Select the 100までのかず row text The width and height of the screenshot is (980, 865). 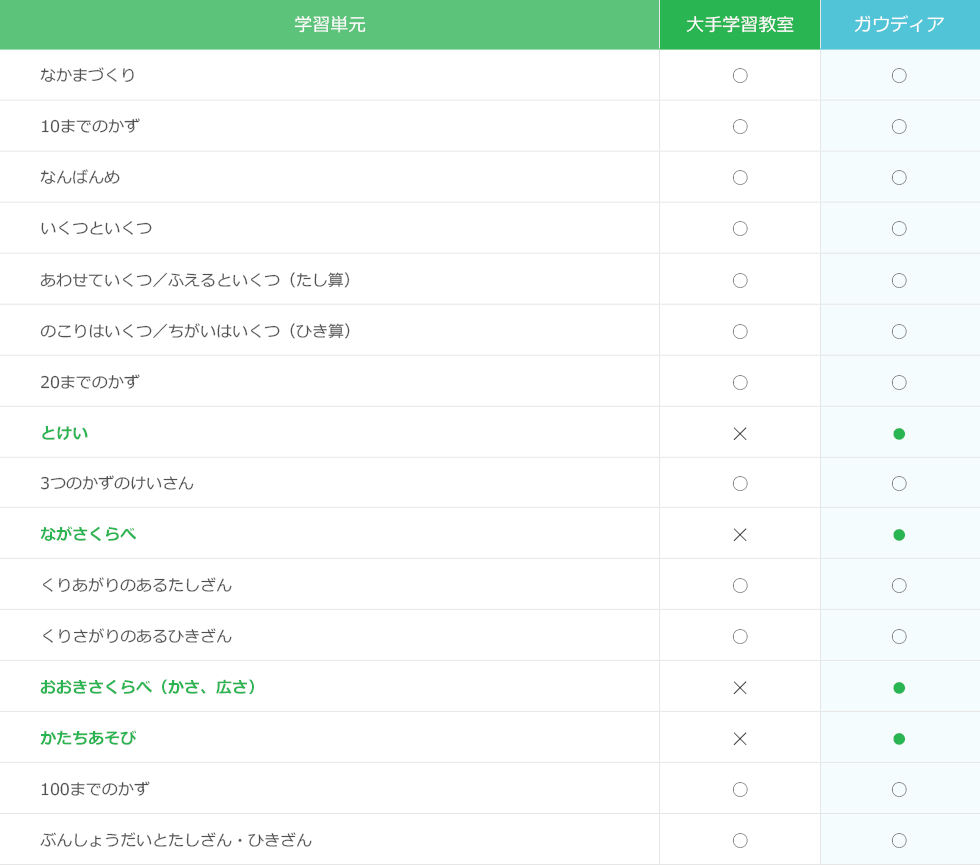coord(95,789)
